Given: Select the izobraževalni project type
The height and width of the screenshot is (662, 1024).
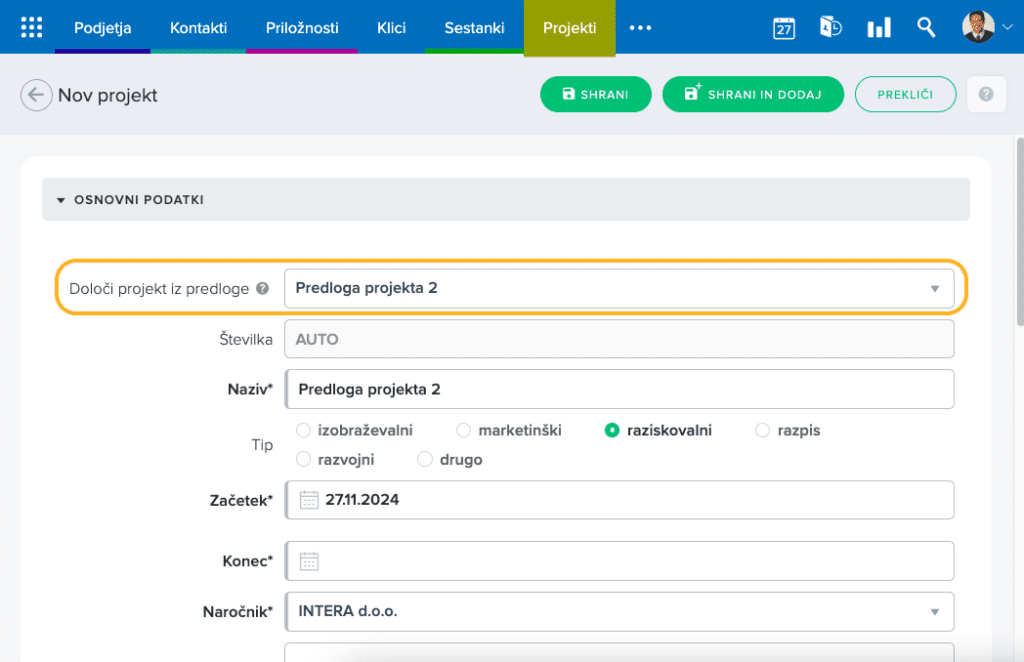Looking at the screenshot, I should [304, 430].
